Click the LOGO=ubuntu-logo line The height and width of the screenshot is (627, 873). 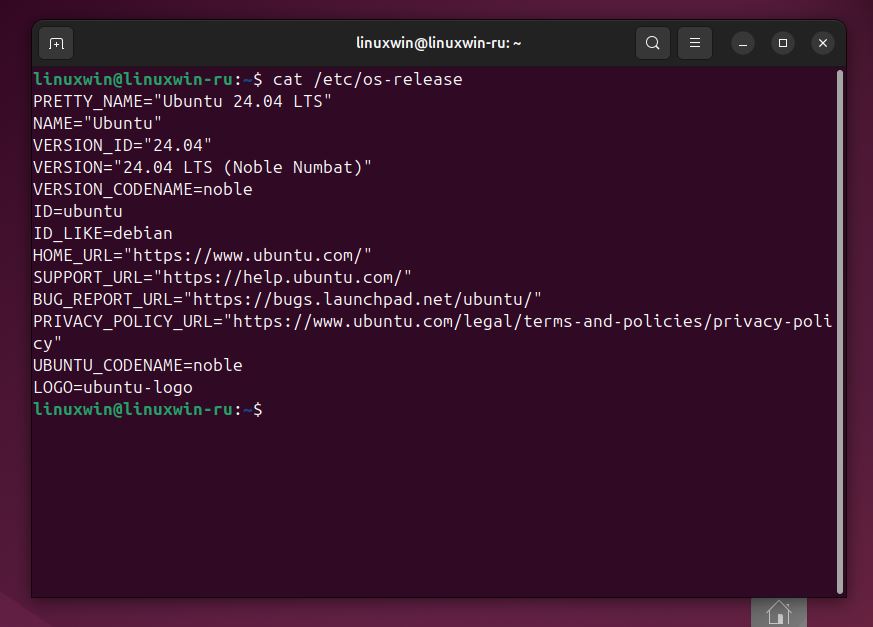[x=112, y=388]
